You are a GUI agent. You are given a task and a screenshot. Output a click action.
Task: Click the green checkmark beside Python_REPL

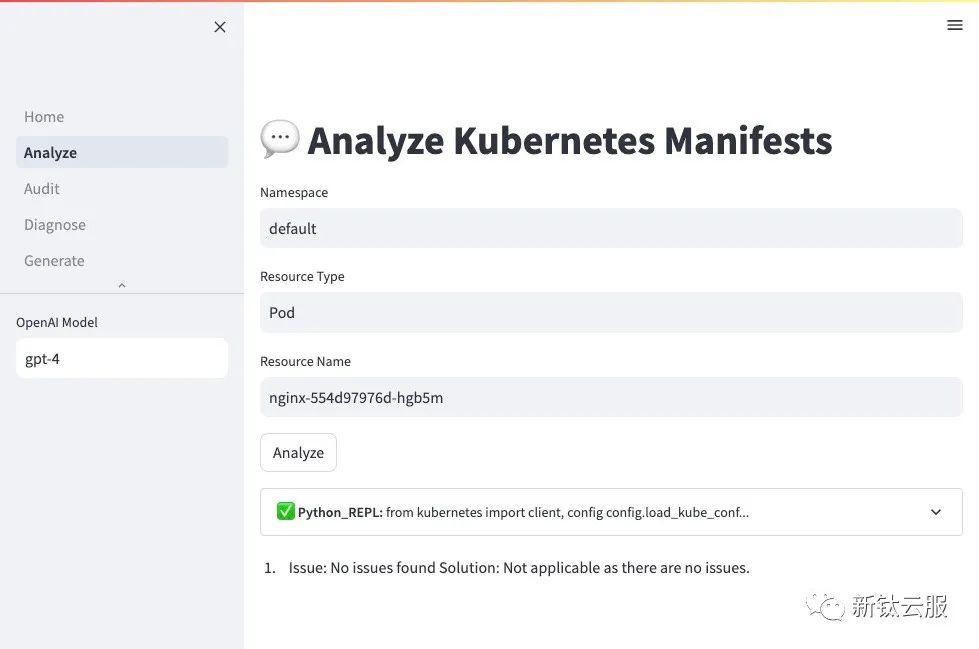tap(286, 512)
